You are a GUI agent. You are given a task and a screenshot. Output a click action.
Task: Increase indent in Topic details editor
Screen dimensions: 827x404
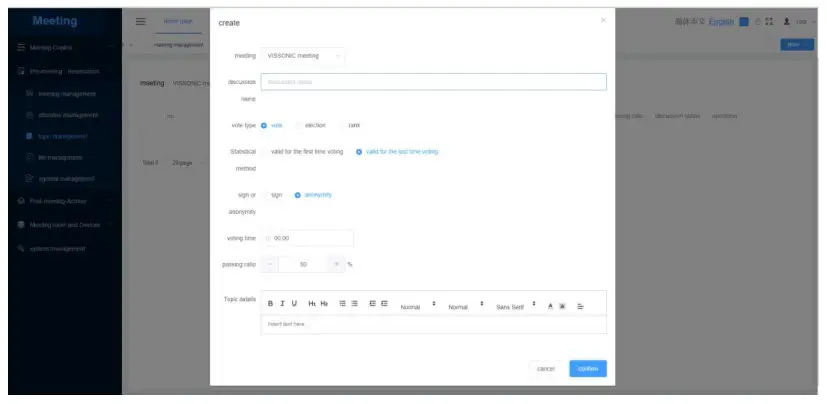[384, 304]
